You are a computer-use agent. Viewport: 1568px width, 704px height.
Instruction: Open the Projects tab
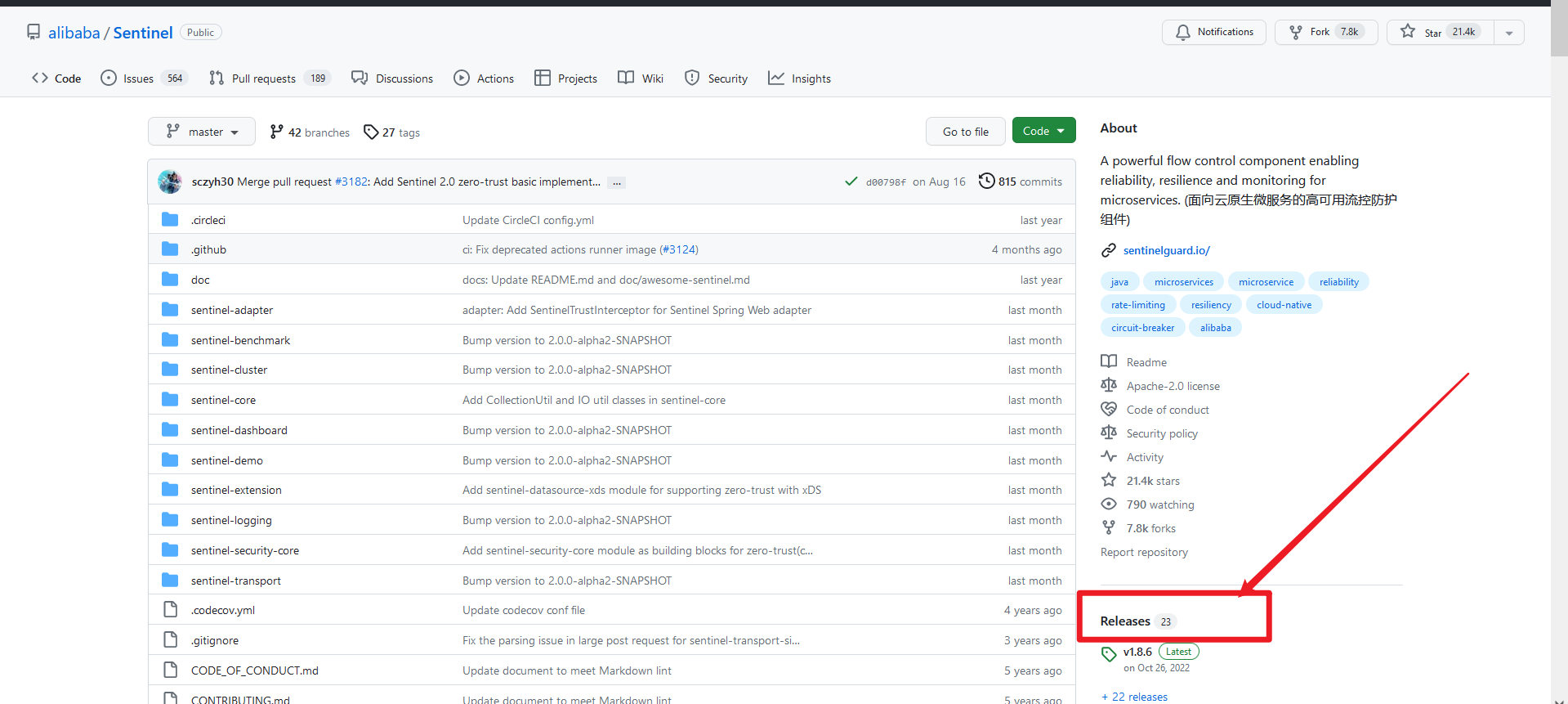[x=565, y=78]
